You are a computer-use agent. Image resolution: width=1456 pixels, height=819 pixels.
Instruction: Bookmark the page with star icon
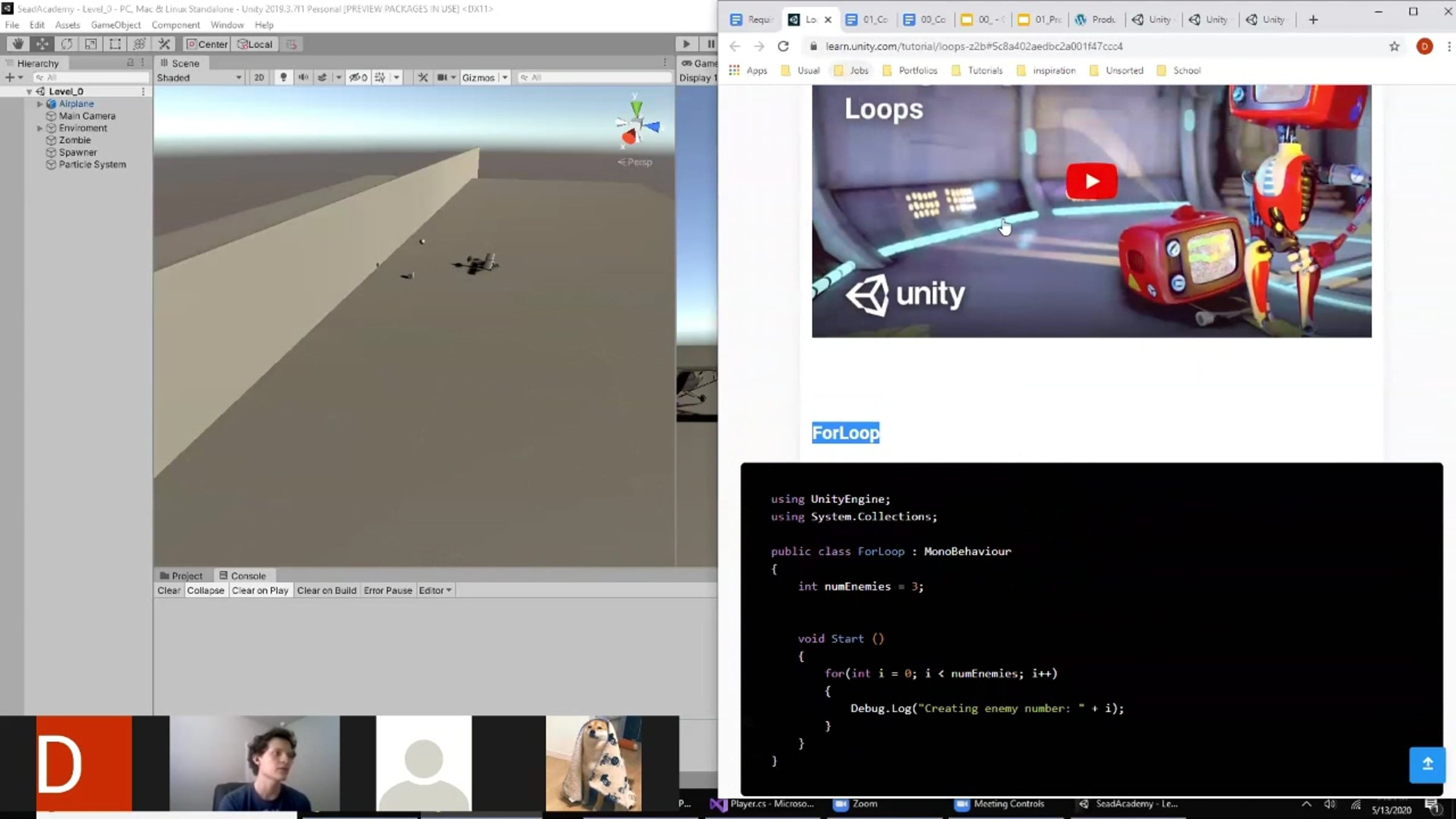pyautogui.click(x=1394, y=46)
